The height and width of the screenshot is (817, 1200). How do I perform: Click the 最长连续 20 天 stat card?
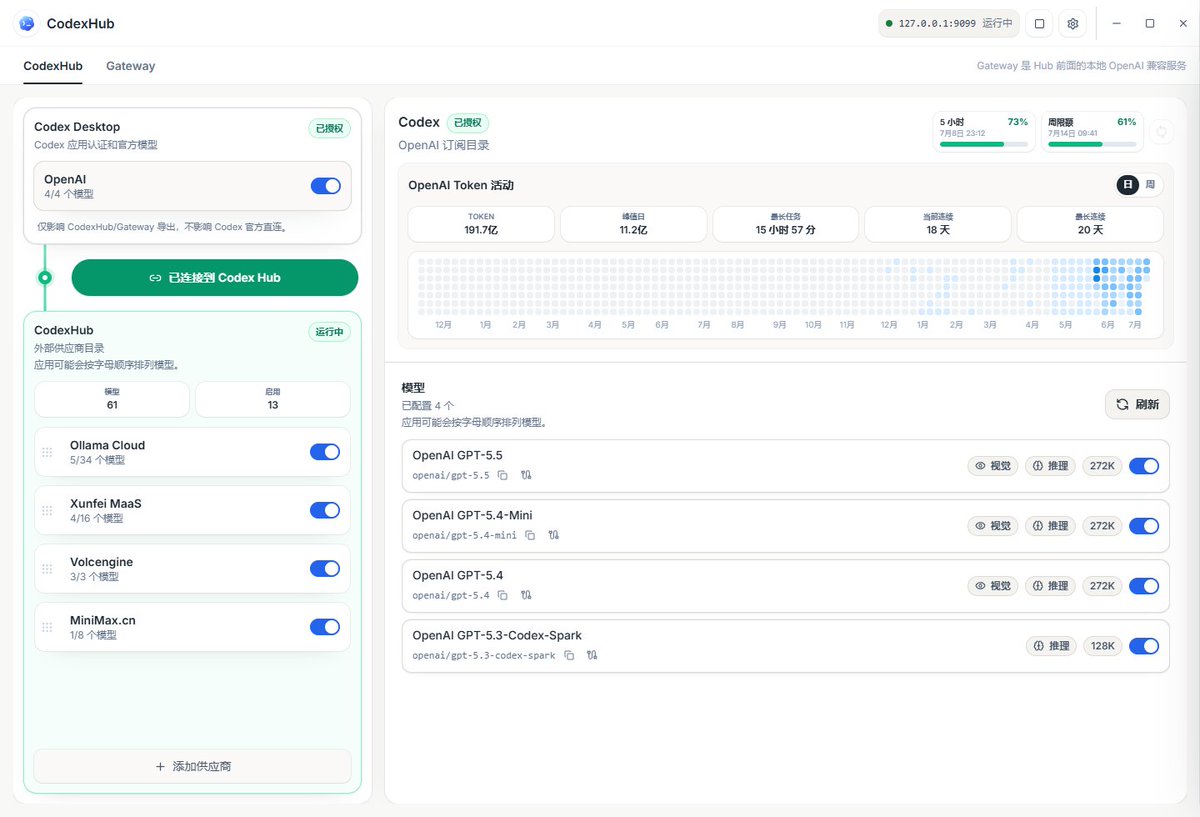pos(1090,224)
